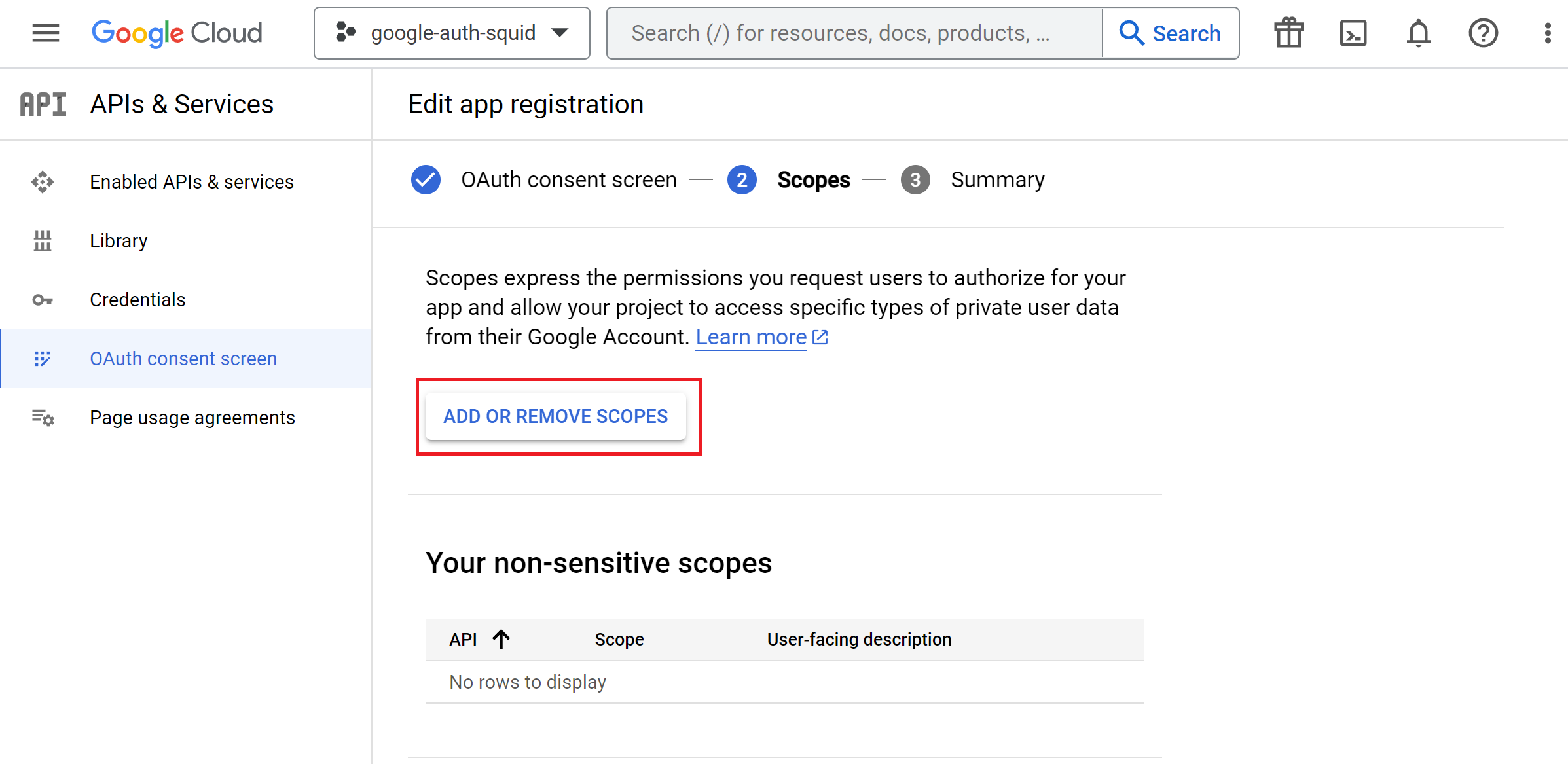Screen dimensions: 1568x764
Task: Open the APIs & Services heading
Action: [x=182, y=104]
